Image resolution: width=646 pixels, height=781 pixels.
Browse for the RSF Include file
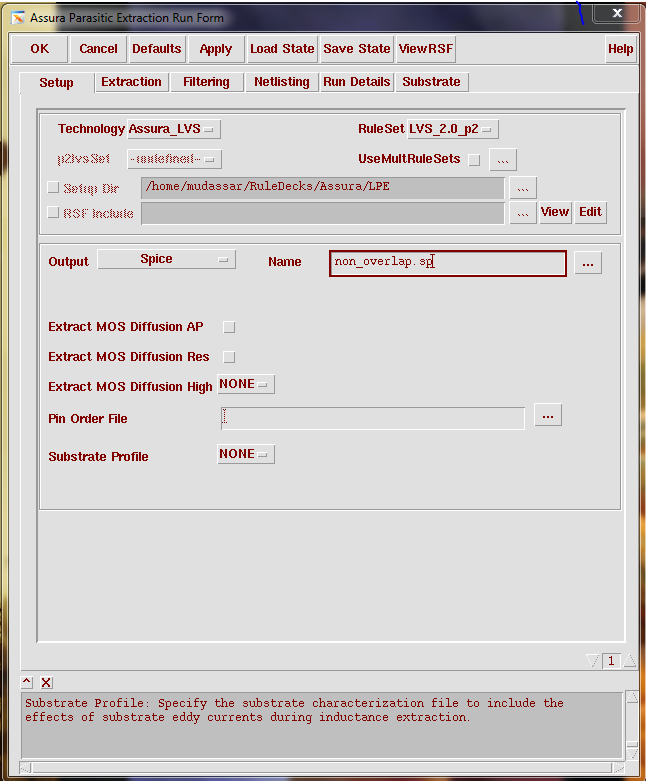[522, 213]
